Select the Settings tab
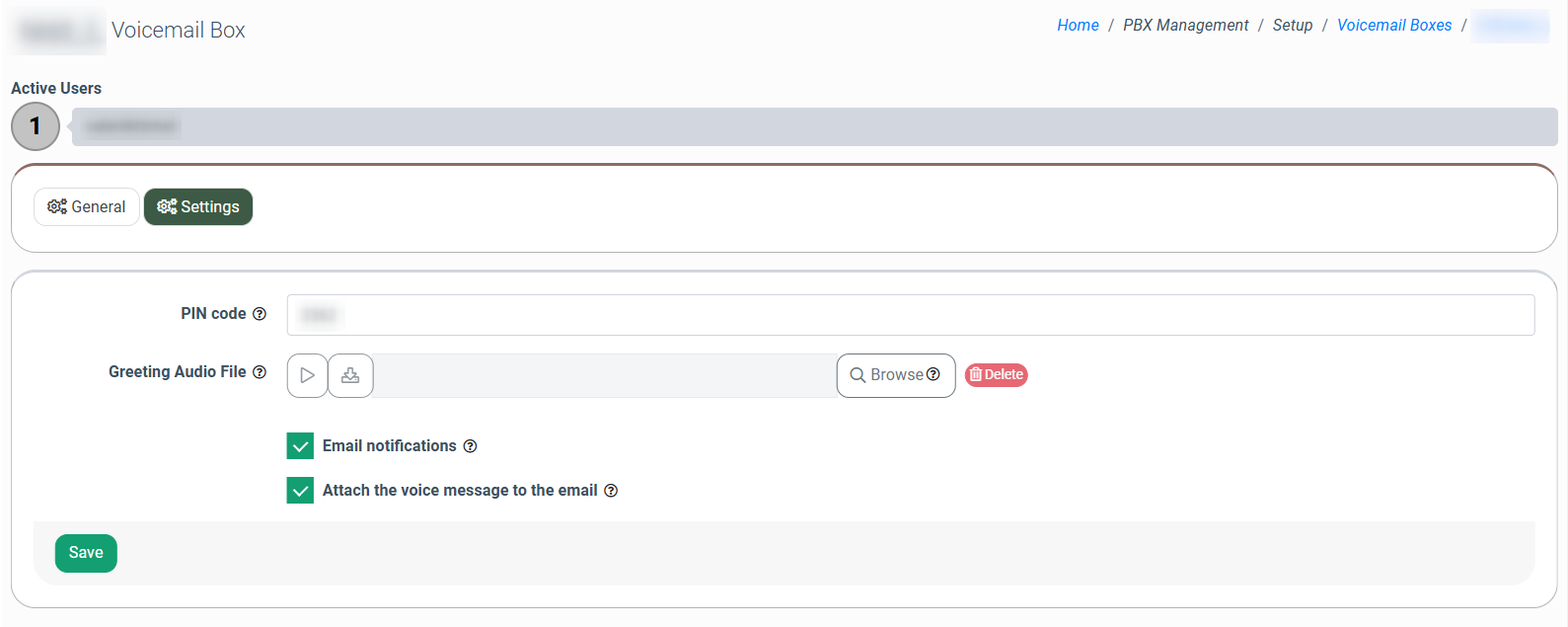The image size is (1568, 627). click(x=198, y=207)
